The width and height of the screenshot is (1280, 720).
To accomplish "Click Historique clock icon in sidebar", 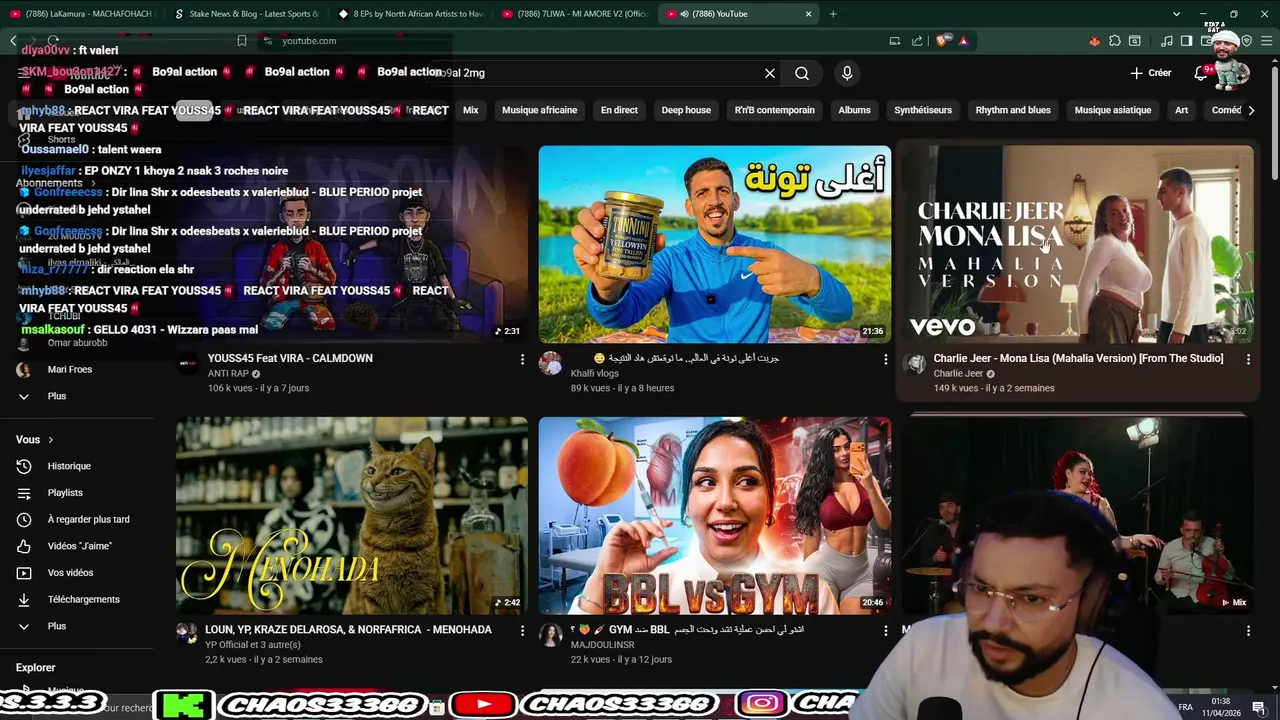I will 24,466.
